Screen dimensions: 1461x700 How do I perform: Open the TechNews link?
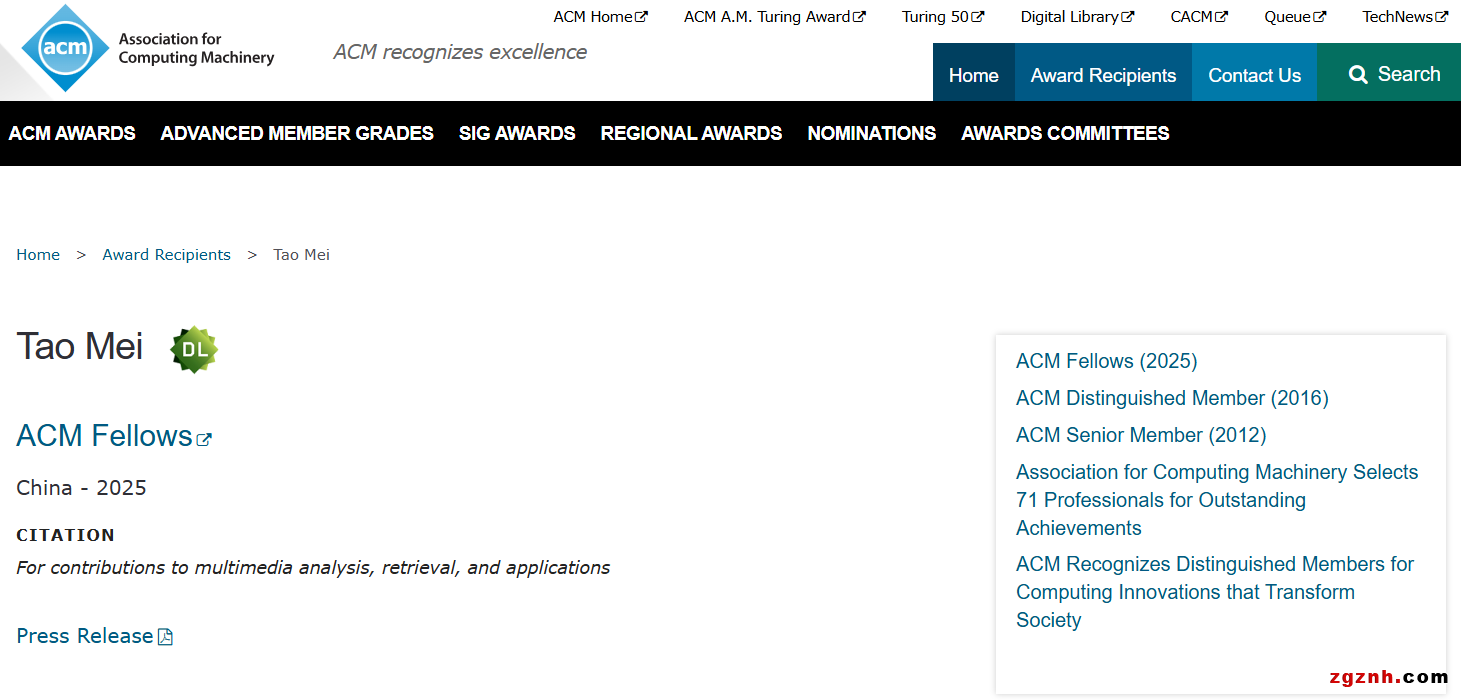point(1404,16)
